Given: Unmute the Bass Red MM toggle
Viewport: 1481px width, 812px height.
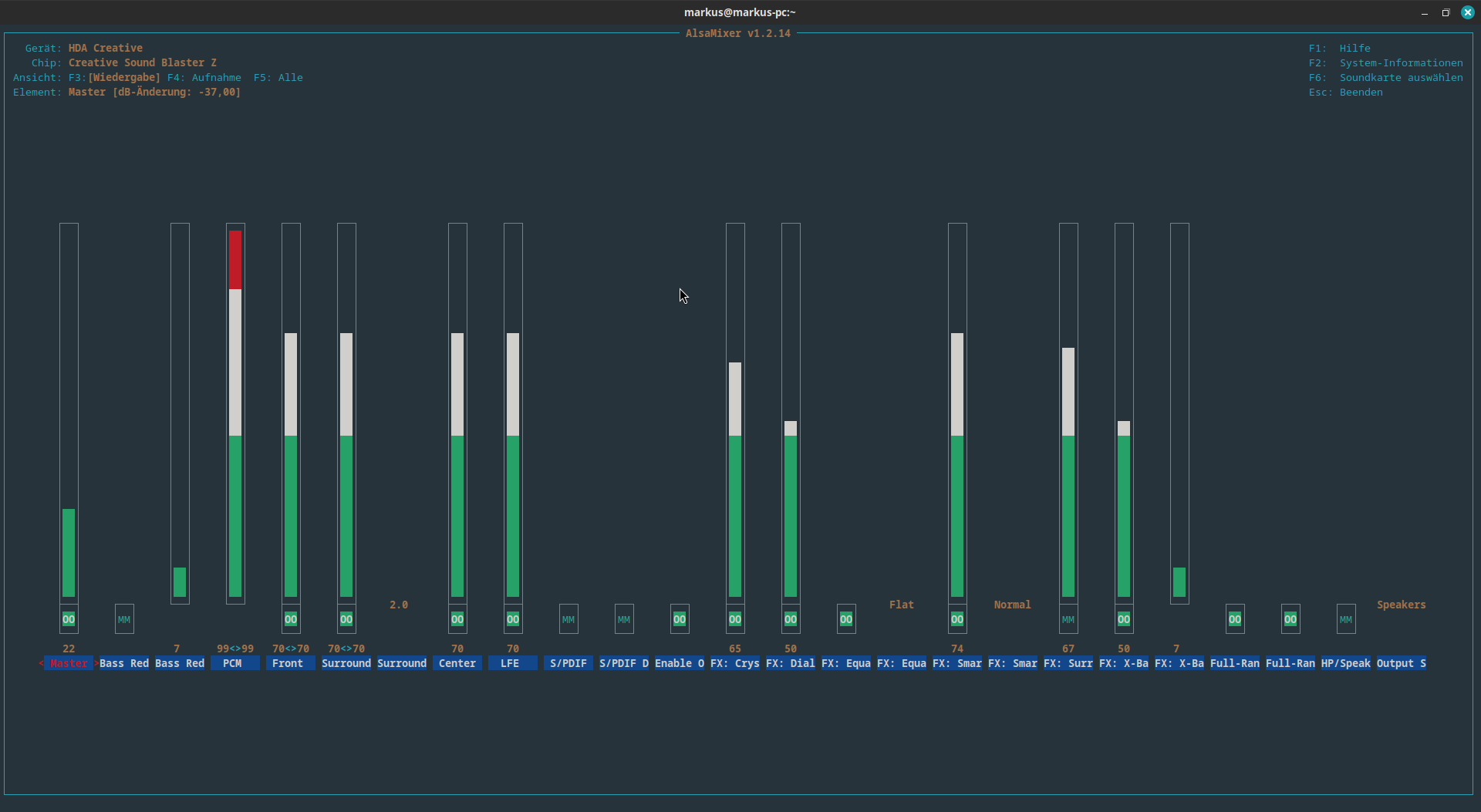Looking at the screenshot, I should coord(124,619).
